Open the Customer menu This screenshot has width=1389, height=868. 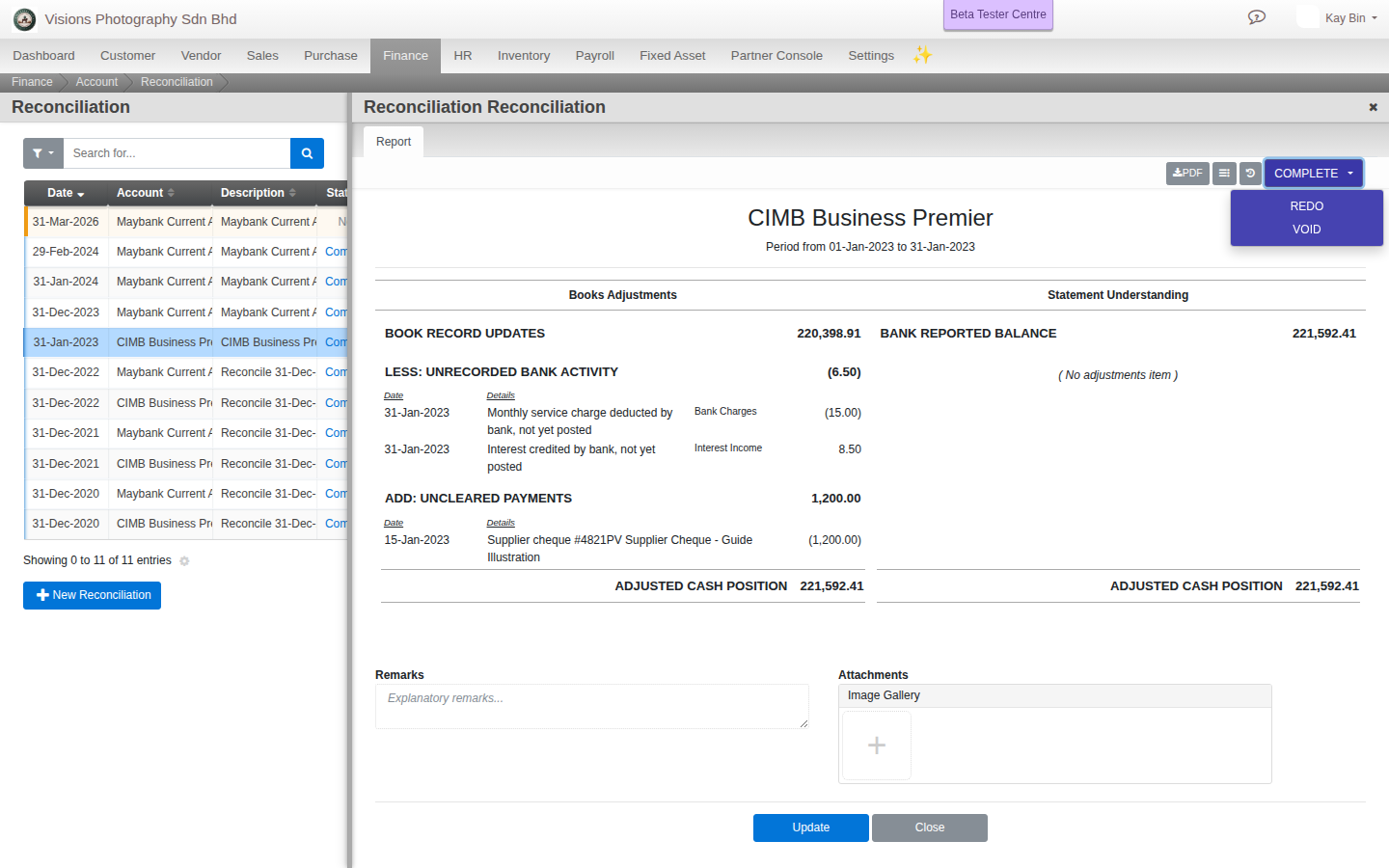pos(127,56)
